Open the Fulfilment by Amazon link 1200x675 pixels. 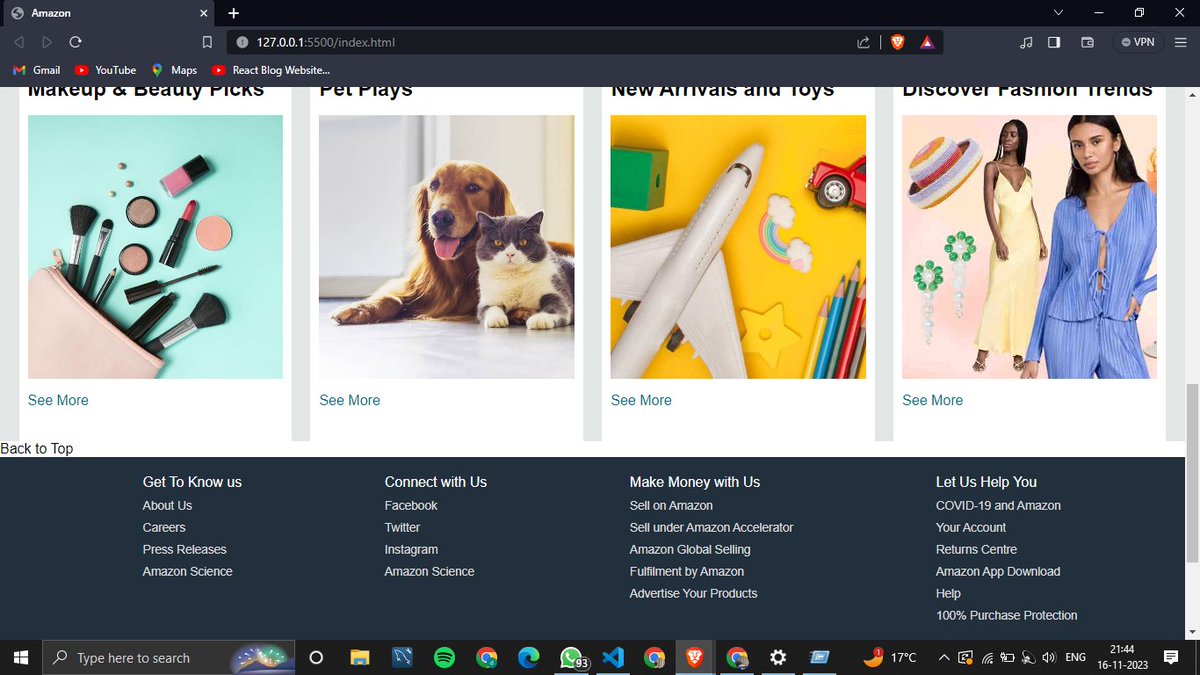point(687,572)
